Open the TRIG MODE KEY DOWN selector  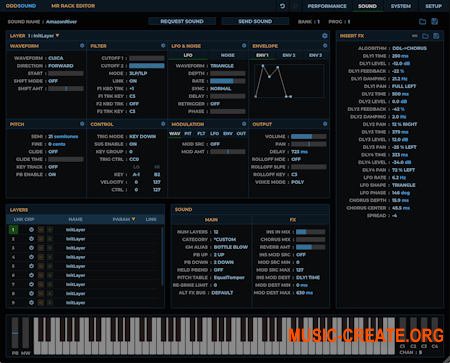(x=143, y=136)
